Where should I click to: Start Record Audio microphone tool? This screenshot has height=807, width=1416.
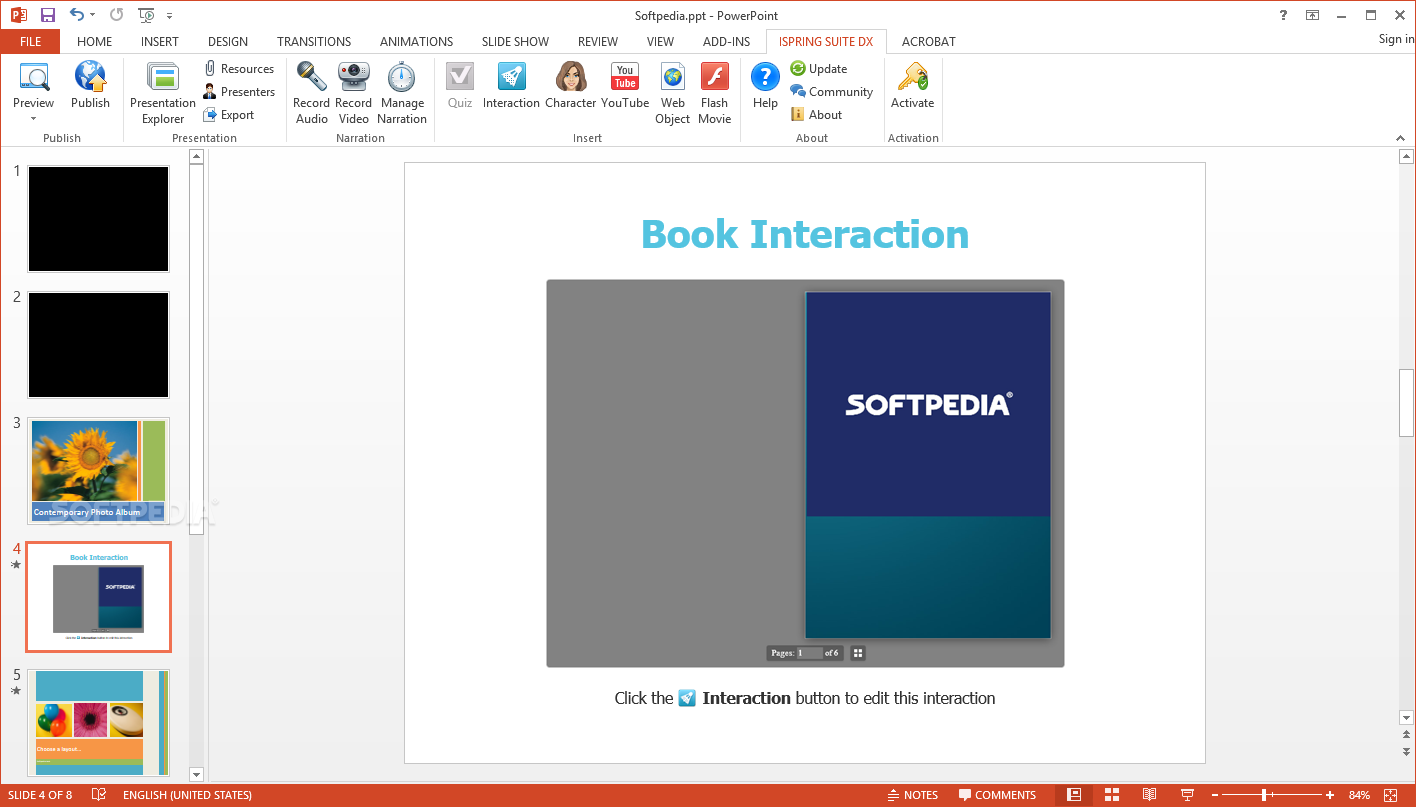311,93
